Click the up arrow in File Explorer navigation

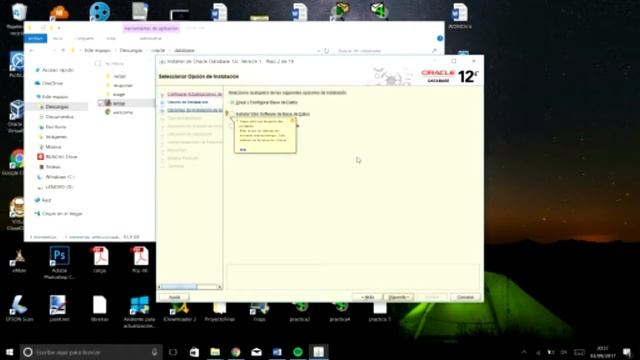(x=63, y=51)
